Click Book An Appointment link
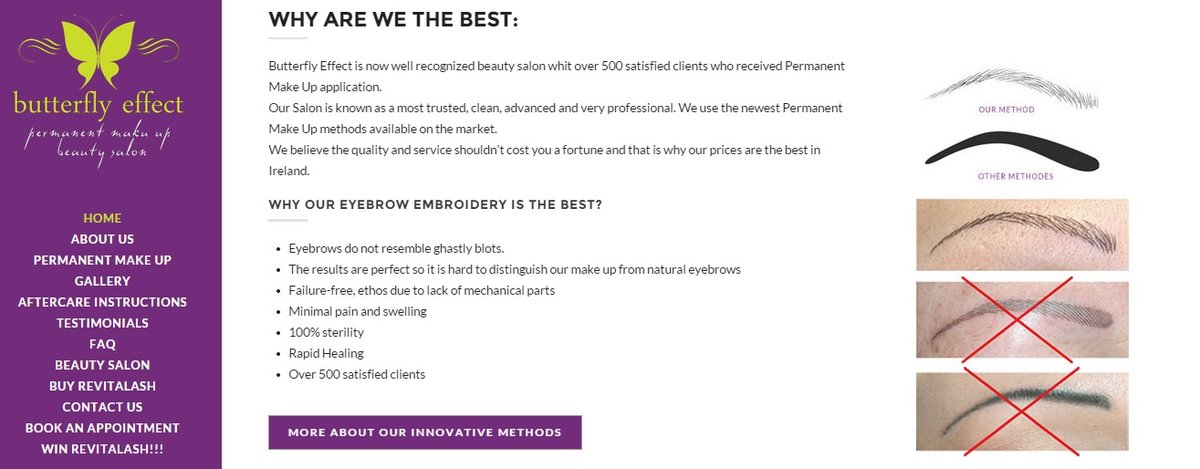Image resolution: width=1200 pixels, height=469 pixels. click(x=102, y=428)
